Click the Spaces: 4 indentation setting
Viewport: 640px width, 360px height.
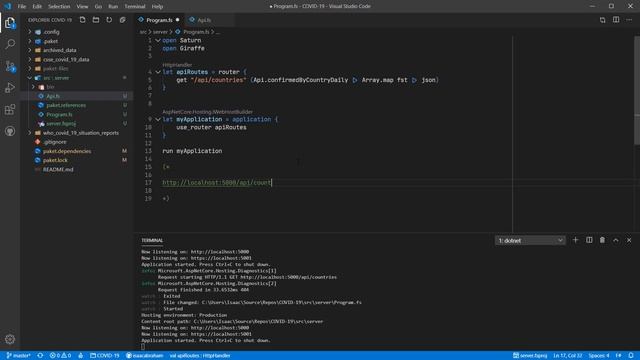599,356
